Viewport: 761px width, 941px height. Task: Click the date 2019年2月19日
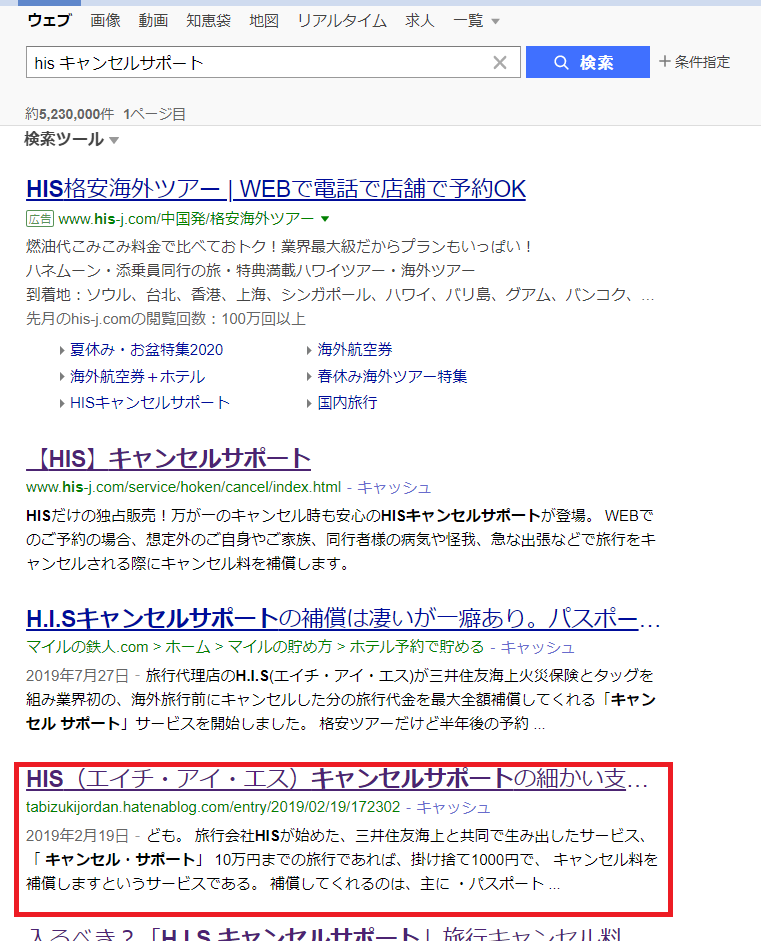pos(77,836)
